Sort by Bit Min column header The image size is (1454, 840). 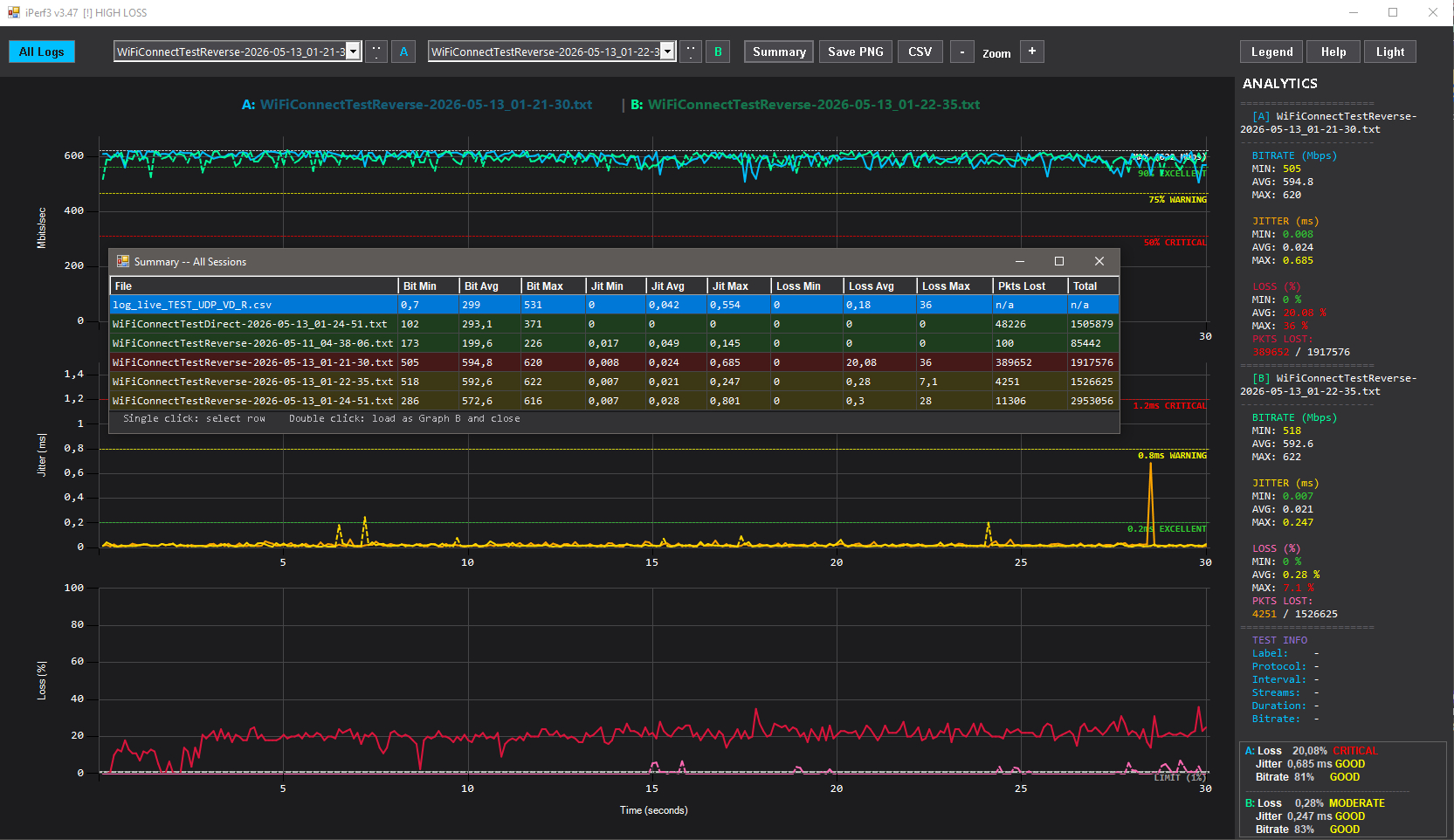(x=429, y=286)
